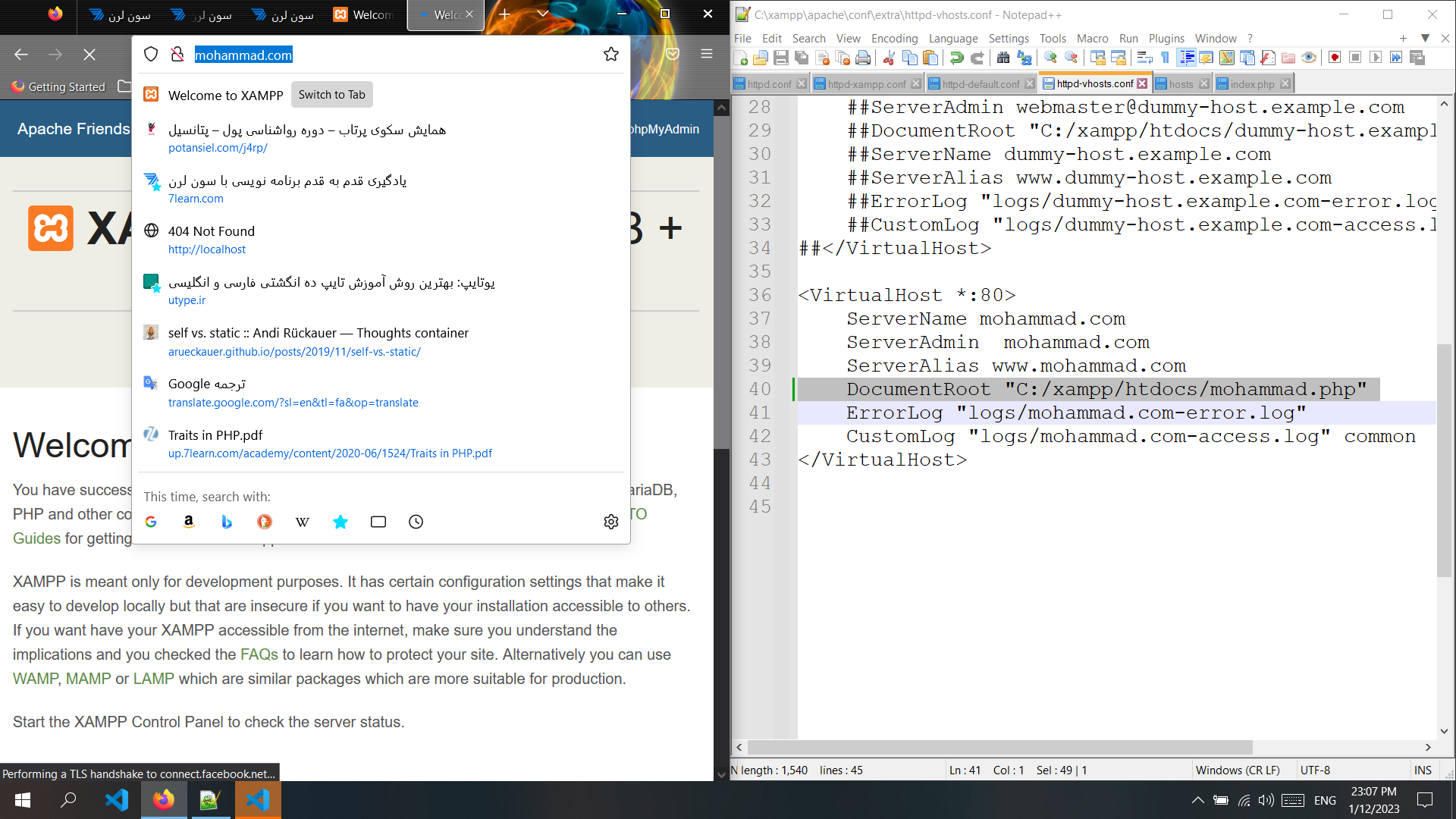Open the potansiel.com/j4rp/ suggestion
Screen dimensions: 1456x819
(381, 138)
